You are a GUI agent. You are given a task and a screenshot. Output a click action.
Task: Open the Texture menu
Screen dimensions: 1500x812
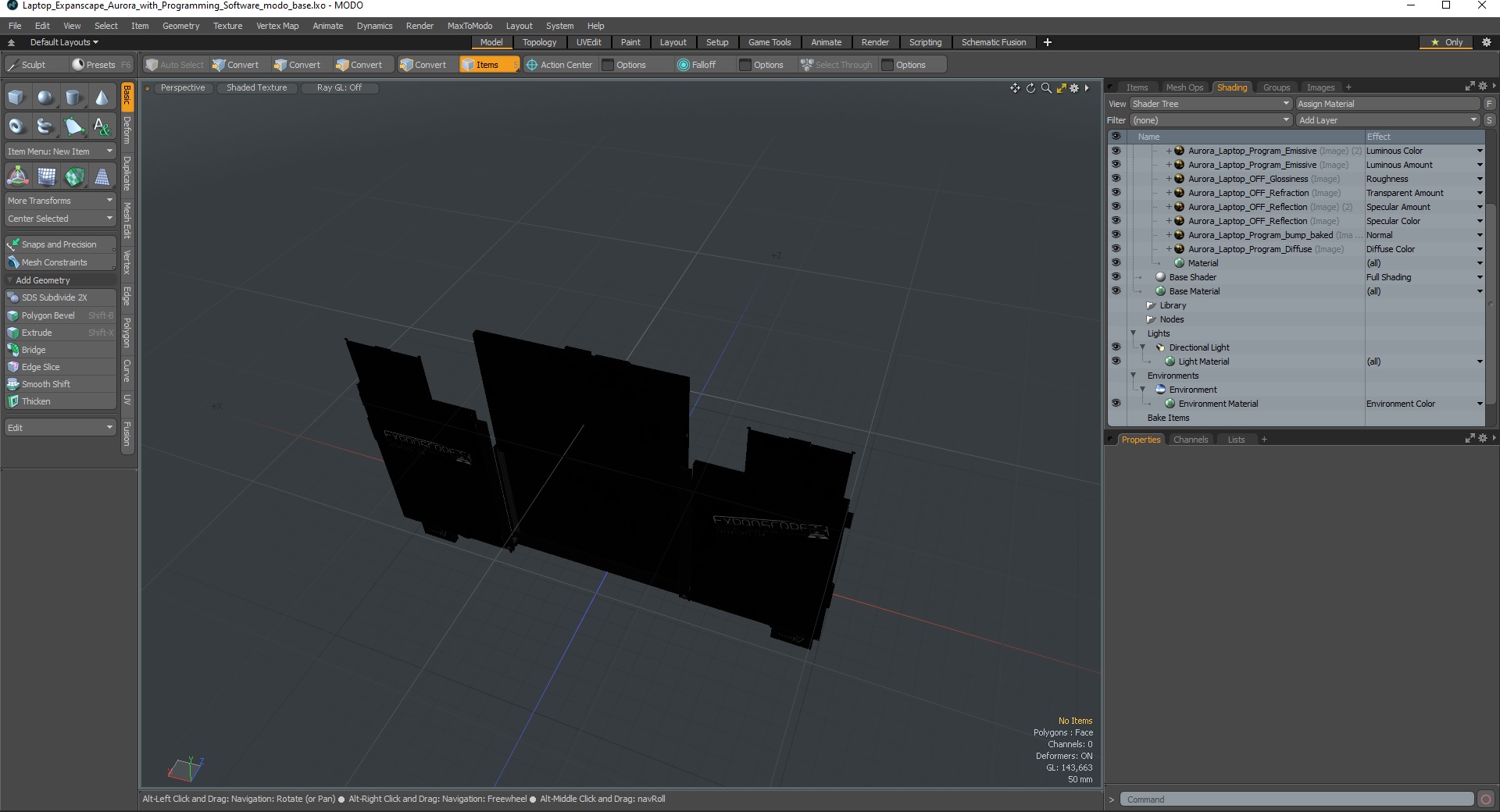[x=227, y=26]
